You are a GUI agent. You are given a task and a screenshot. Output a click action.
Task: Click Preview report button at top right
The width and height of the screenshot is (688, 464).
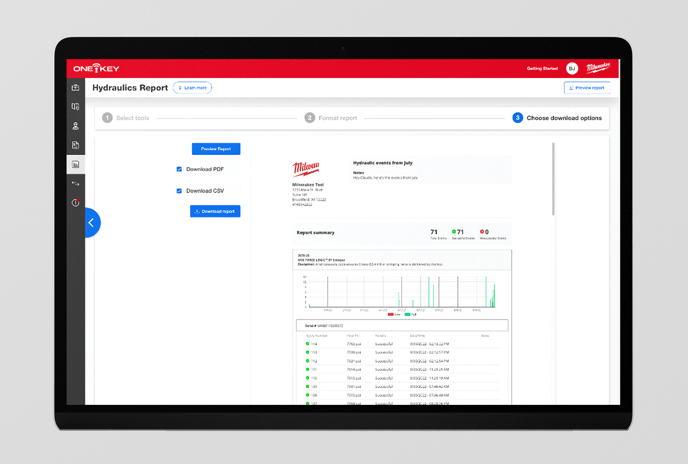point(587,88)
